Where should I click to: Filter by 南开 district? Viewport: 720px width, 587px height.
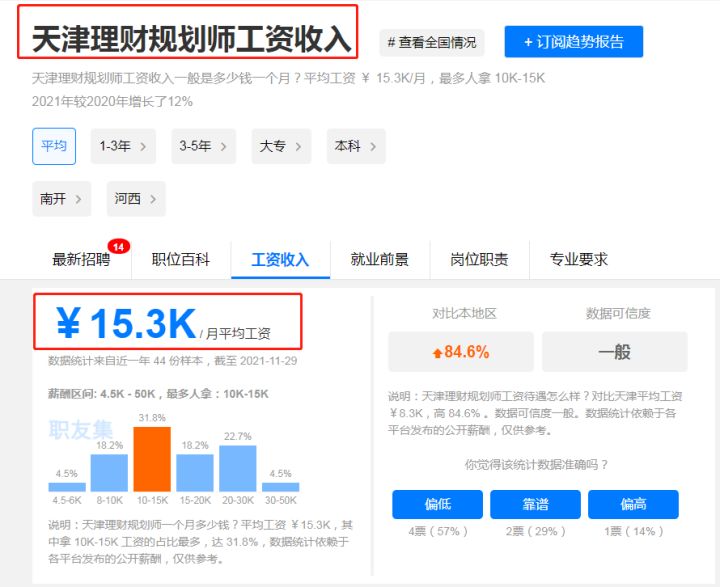click(x=61, y=199)
